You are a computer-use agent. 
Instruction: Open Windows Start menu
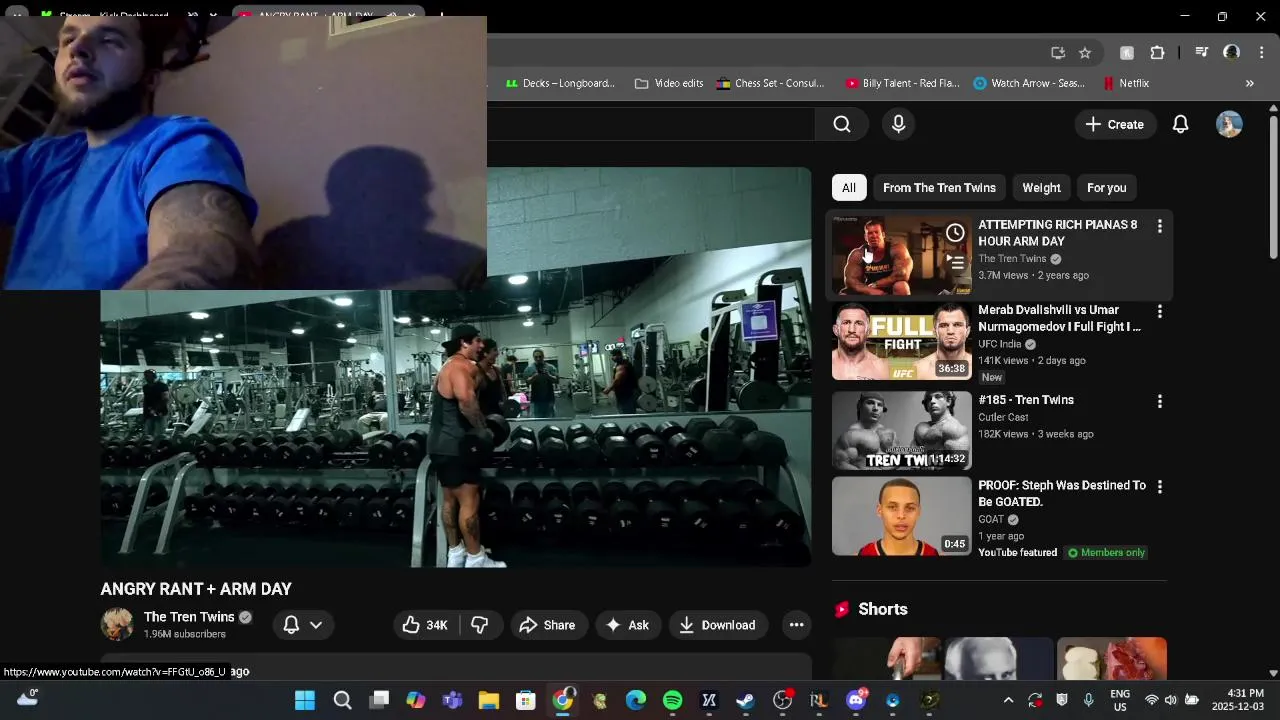305,700
